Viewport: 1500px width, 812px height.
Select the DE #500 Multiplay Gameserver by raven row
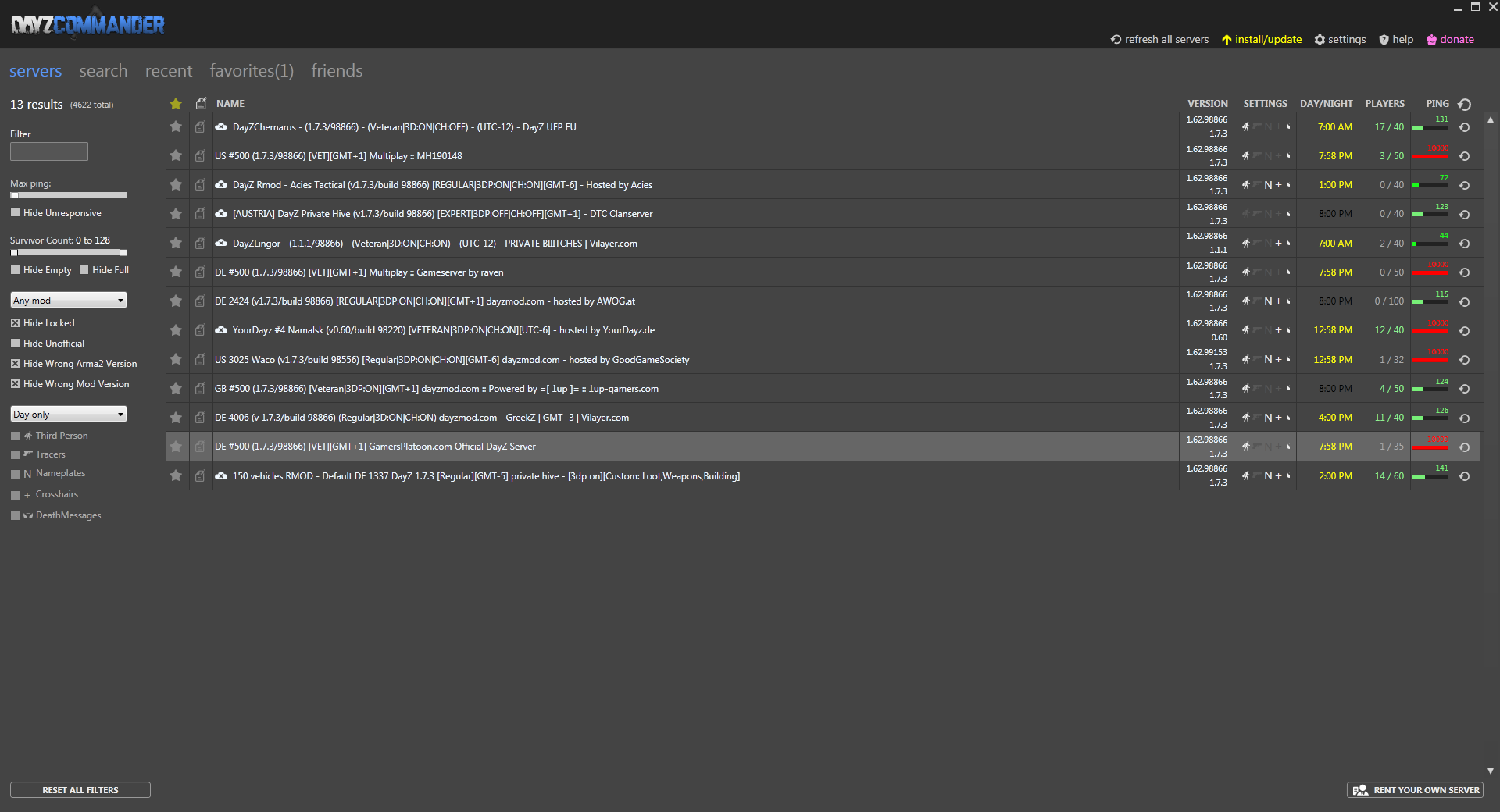click(823, 272)
